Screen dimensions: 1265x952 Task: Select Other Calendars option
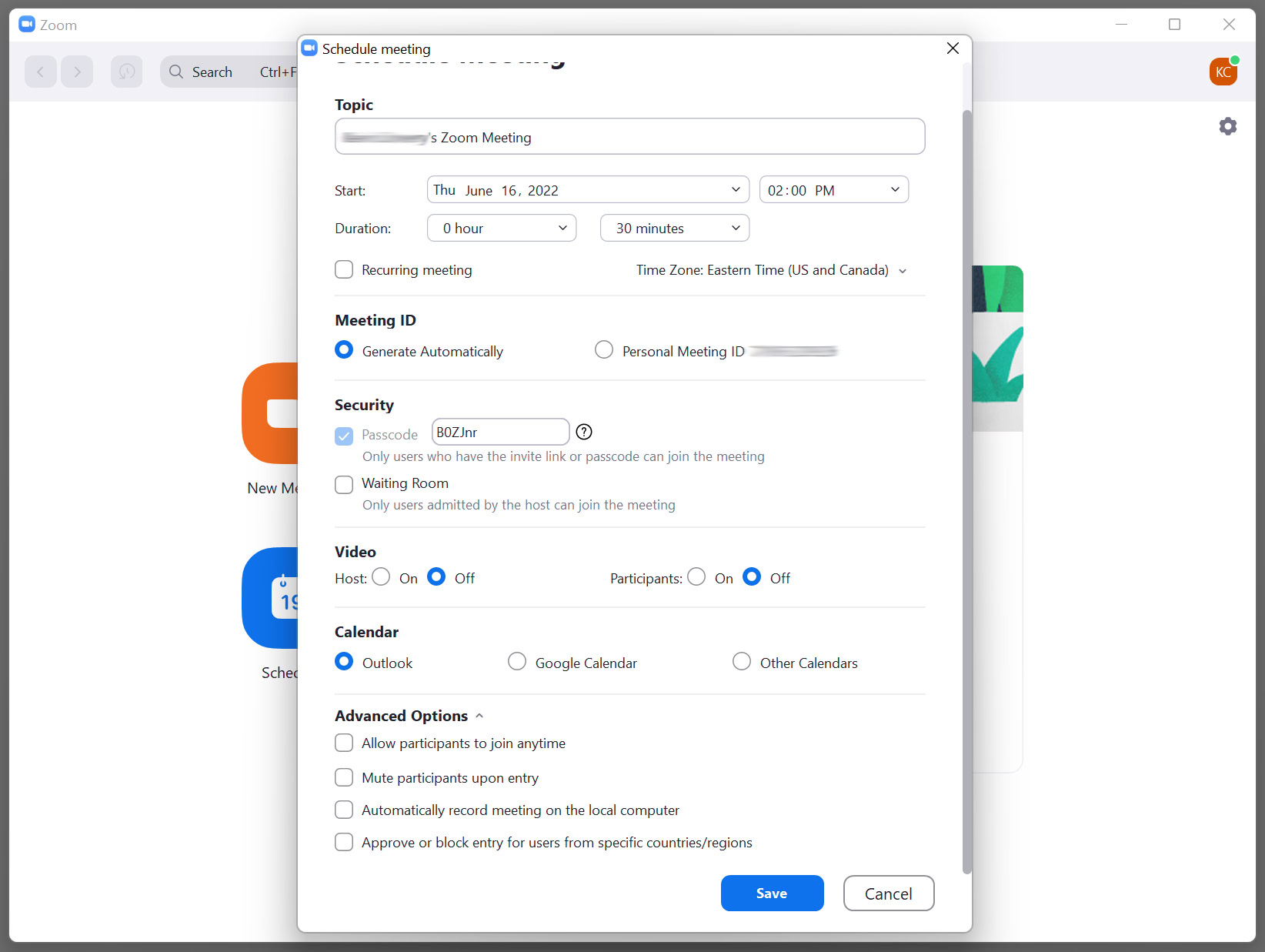point(742,662)
